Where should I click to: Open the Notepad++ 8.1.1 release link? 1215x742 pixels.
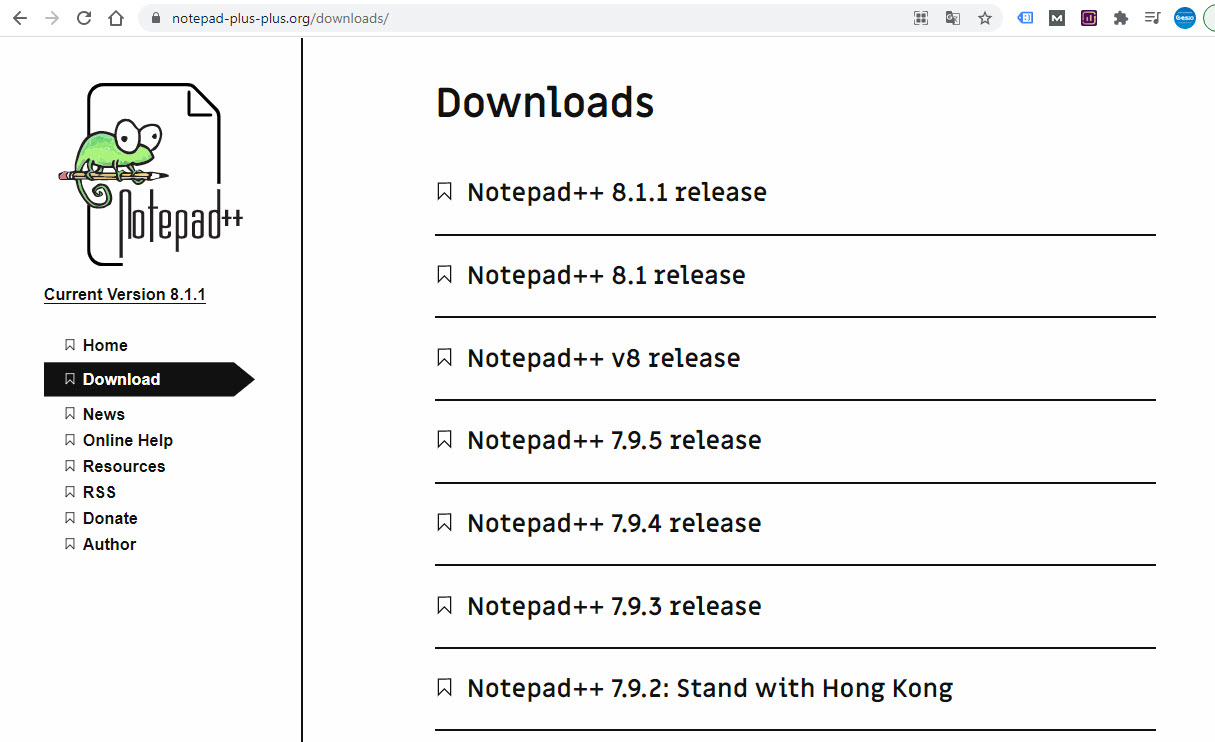[617, 192]
